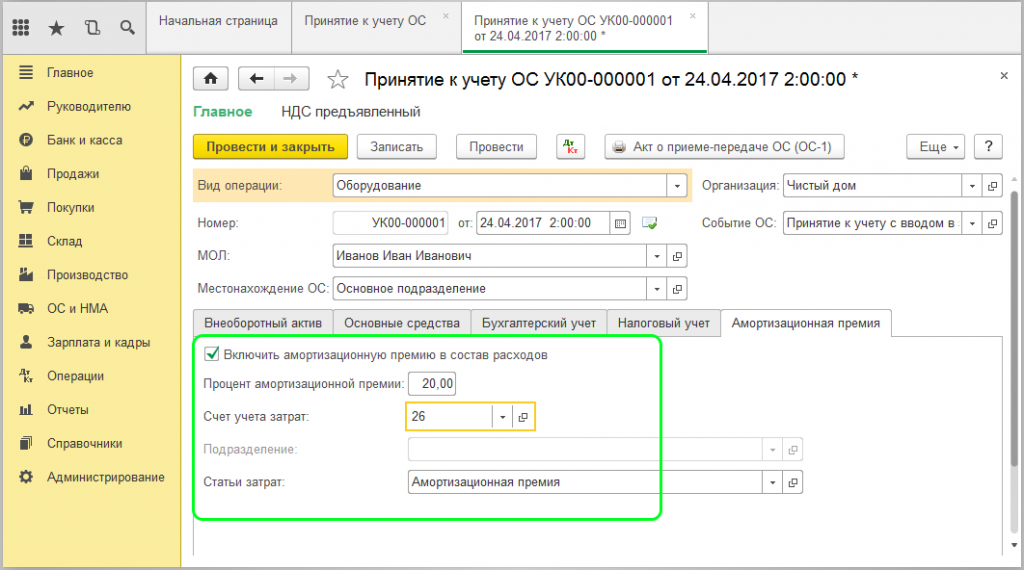Screen dimensions: 1024x570
Task: Add document to favorites with star icon
Action: pyautogui.click(x=338, y=80)
